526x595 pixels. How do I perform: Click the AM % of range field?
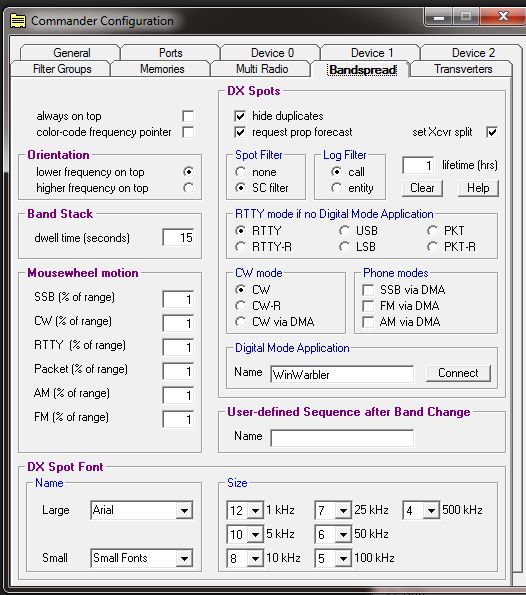point(178,395)
